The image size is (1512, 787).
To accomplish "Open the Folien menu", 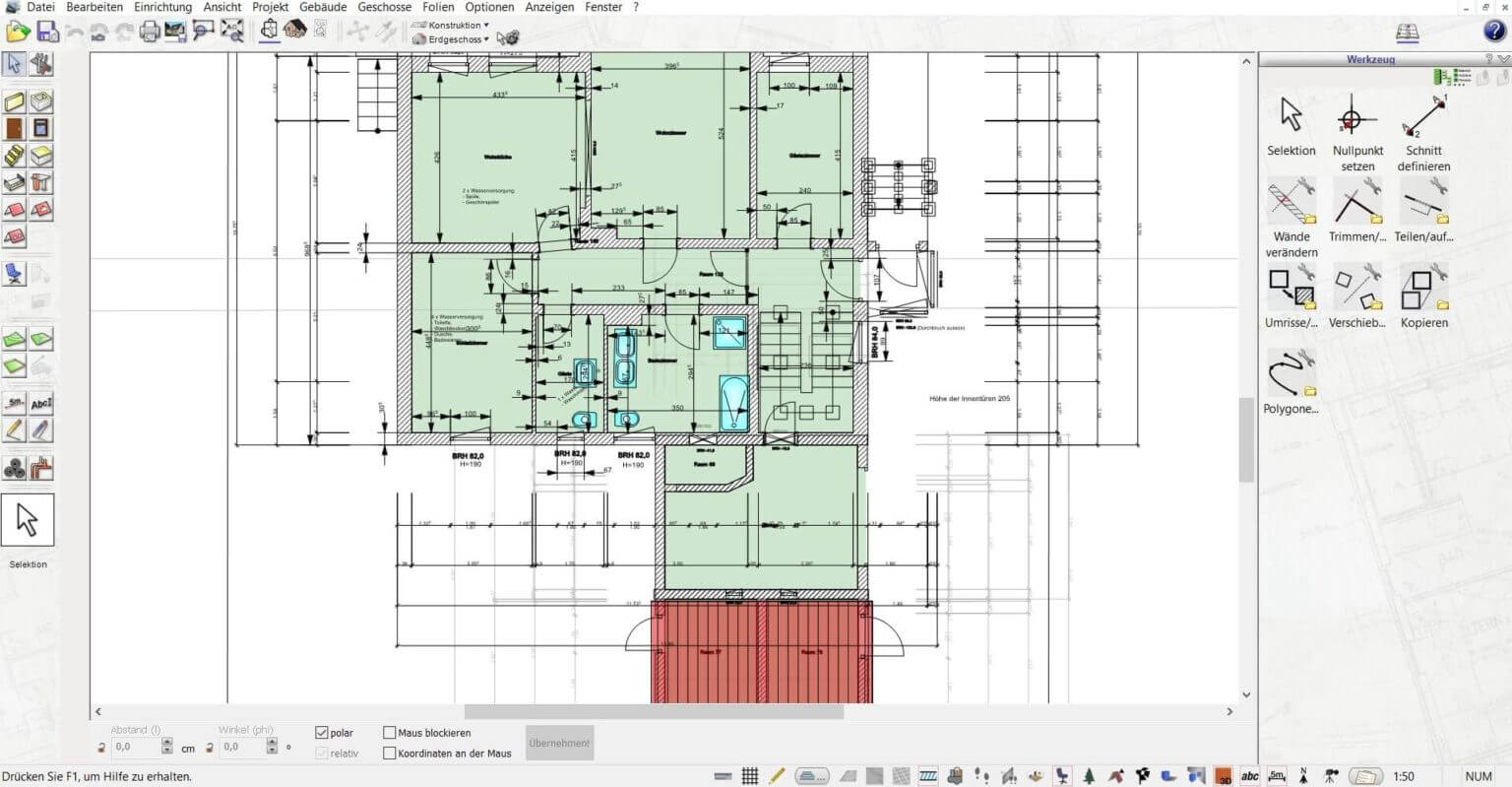I will coord(438,7).
